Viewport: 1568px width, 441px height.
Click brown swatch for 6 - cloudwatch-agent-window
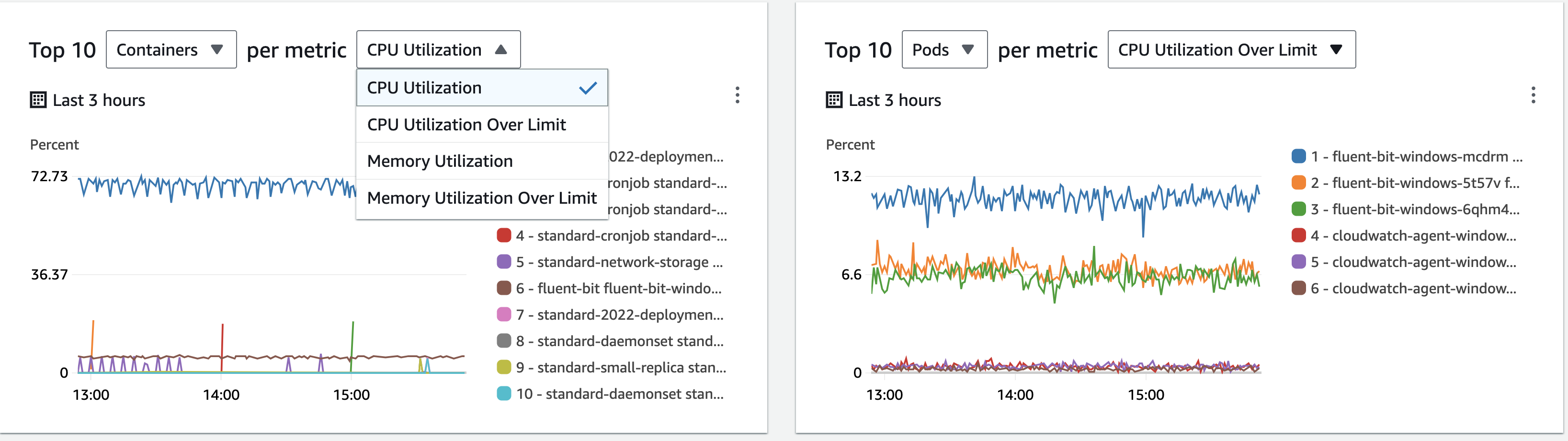click(x=1299, y=288)
